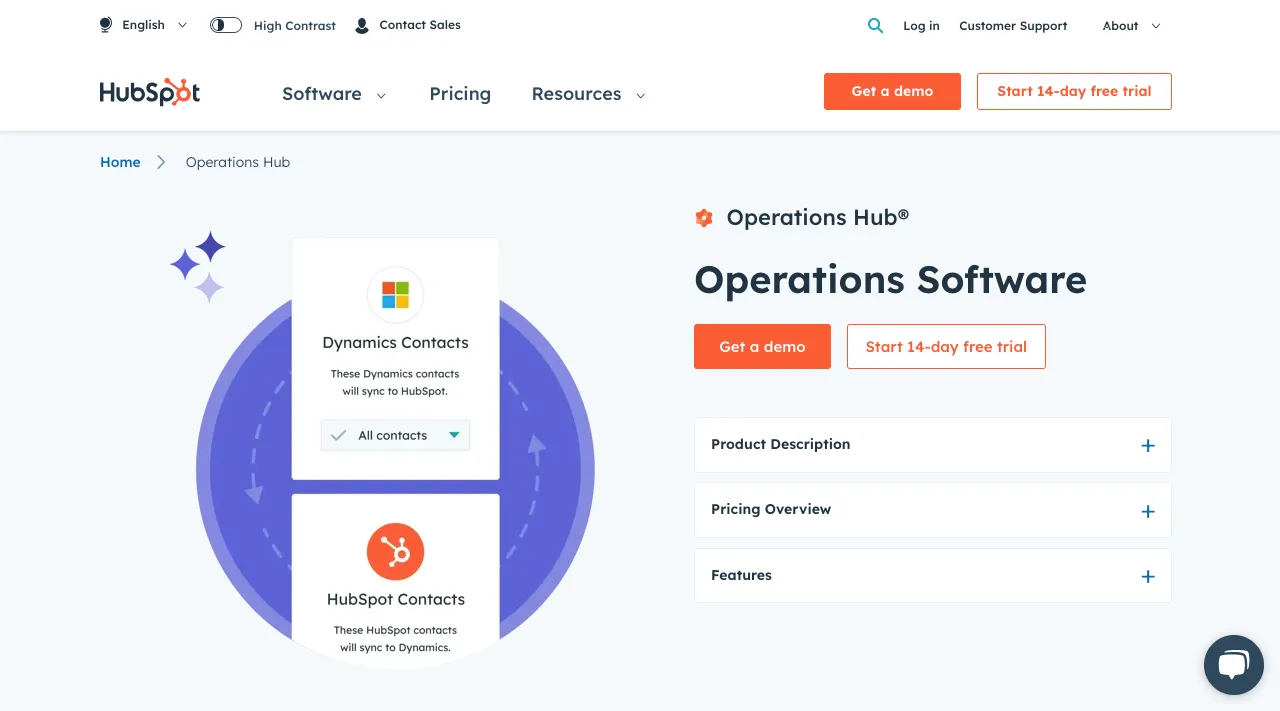
Task: Click the globe language icon
Action: click(x=106, y=25)
